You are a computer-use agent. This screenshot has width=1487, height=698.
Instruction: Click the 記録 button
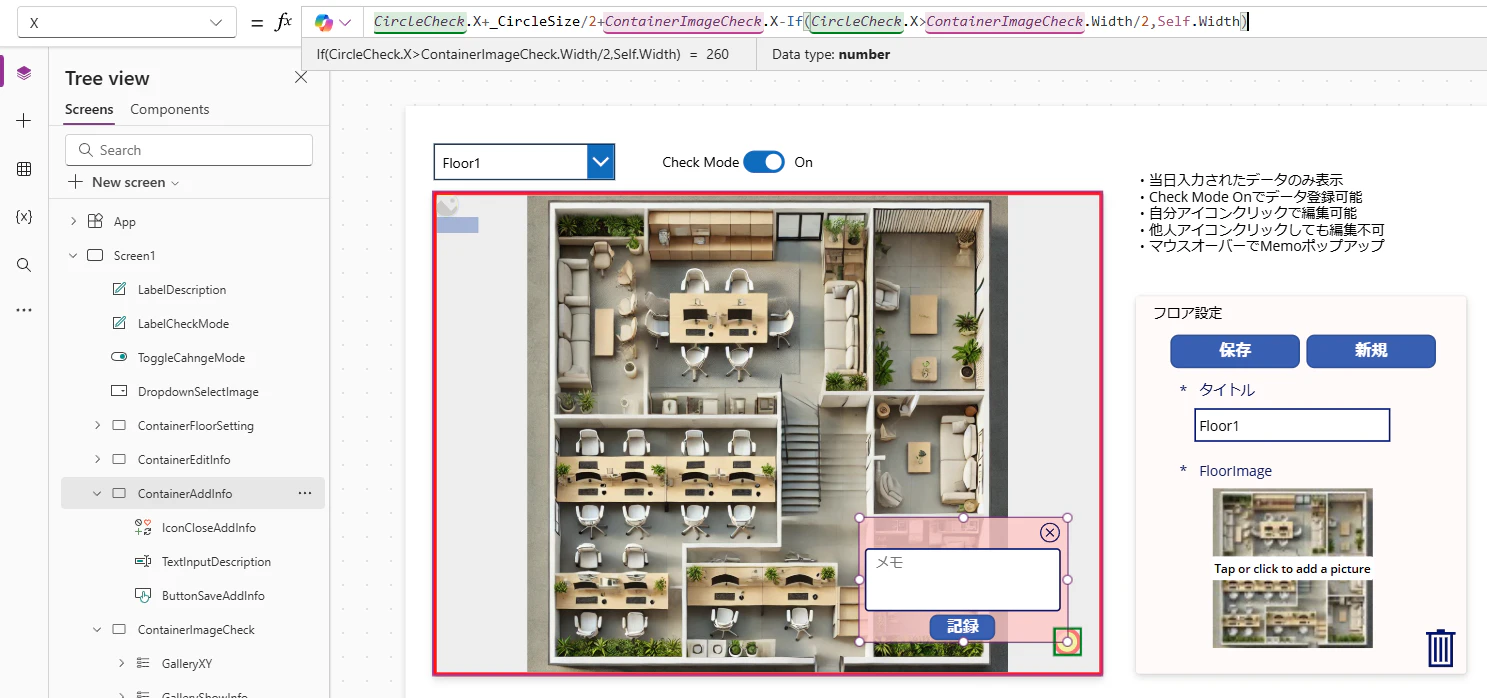pyautogui.click(x=962, y=627)
